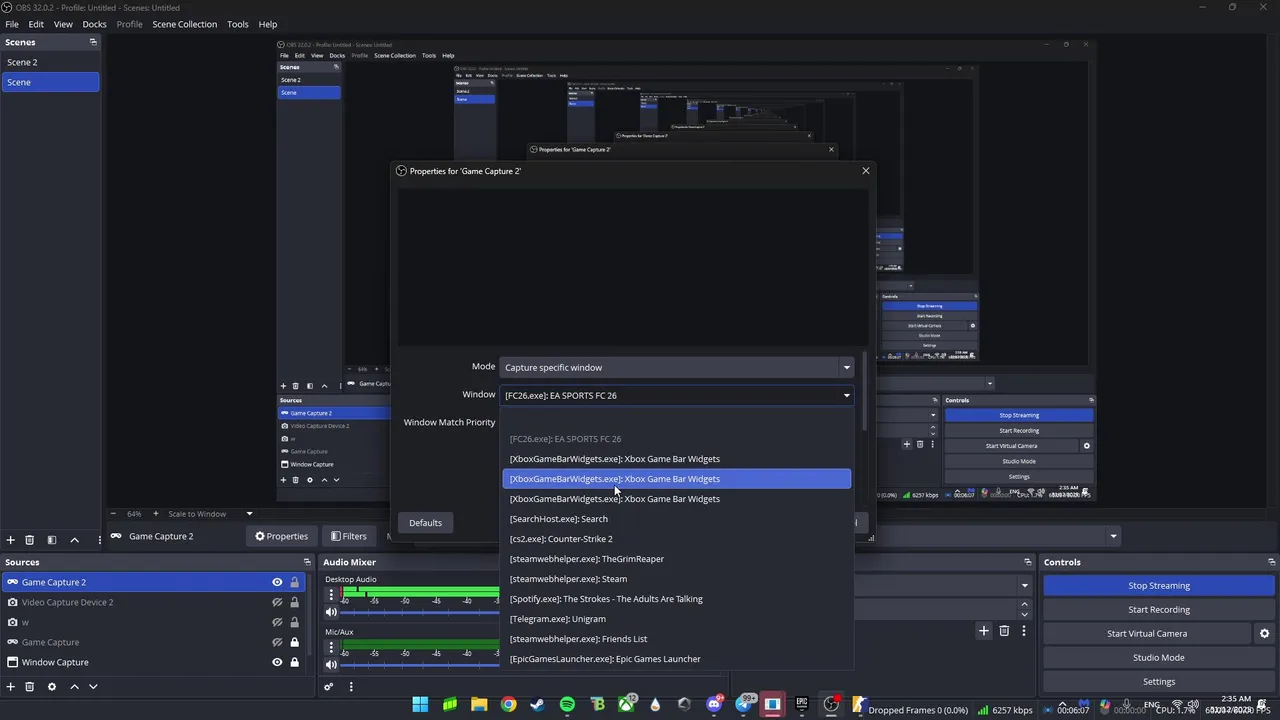This screenshot has width=1280, height=720.
Task: Open Studio Mode
Action: (x=1159, y=658)
